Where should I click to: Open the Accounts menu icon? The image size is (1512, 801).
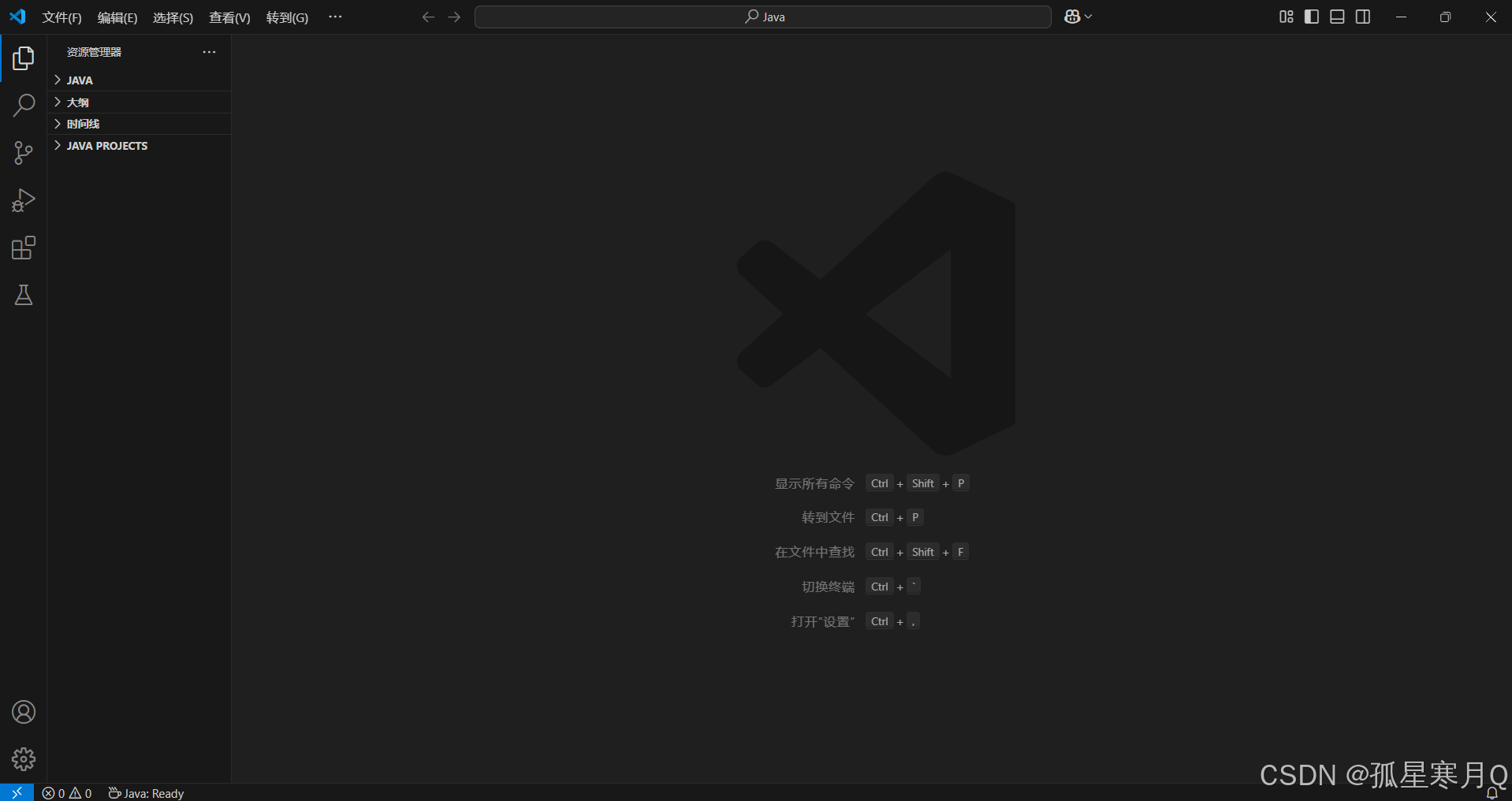[24, 712]
